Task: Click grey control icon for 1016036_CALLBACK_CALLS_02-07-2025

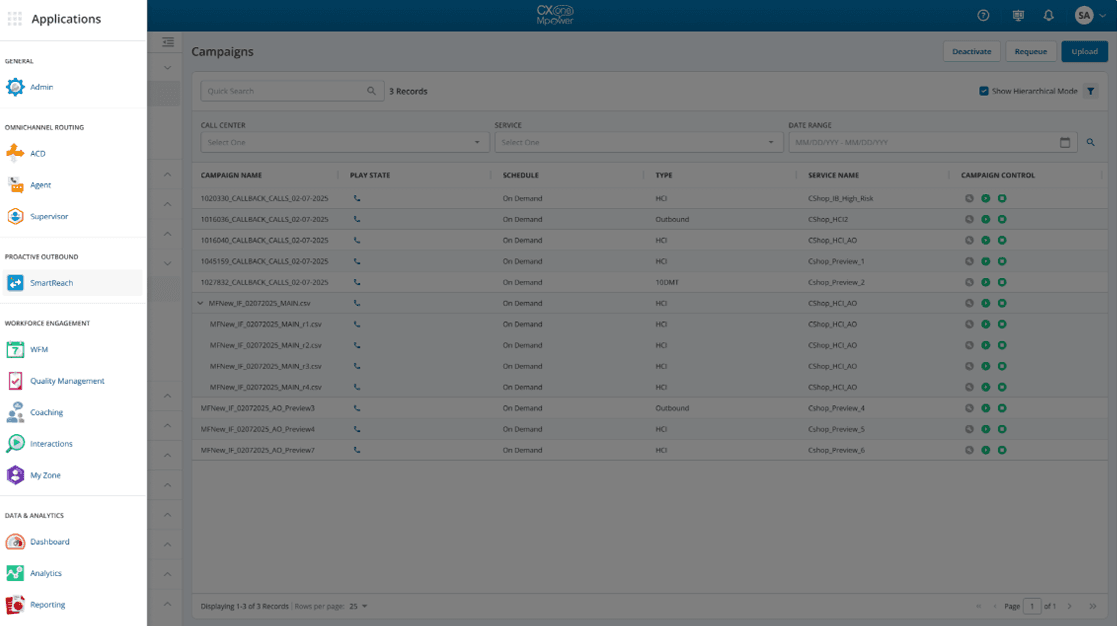Action: 970,219
